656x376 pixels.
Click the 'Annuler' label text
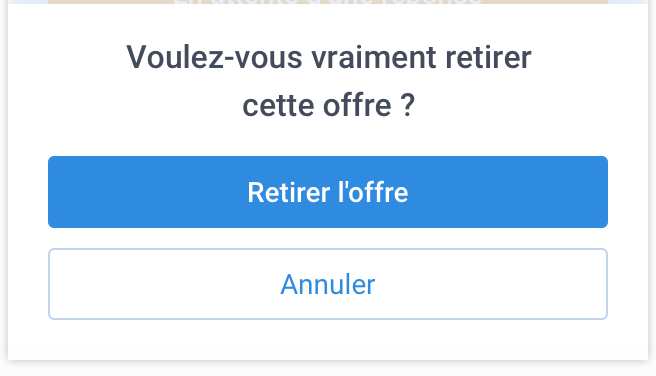tap(328, 285)
